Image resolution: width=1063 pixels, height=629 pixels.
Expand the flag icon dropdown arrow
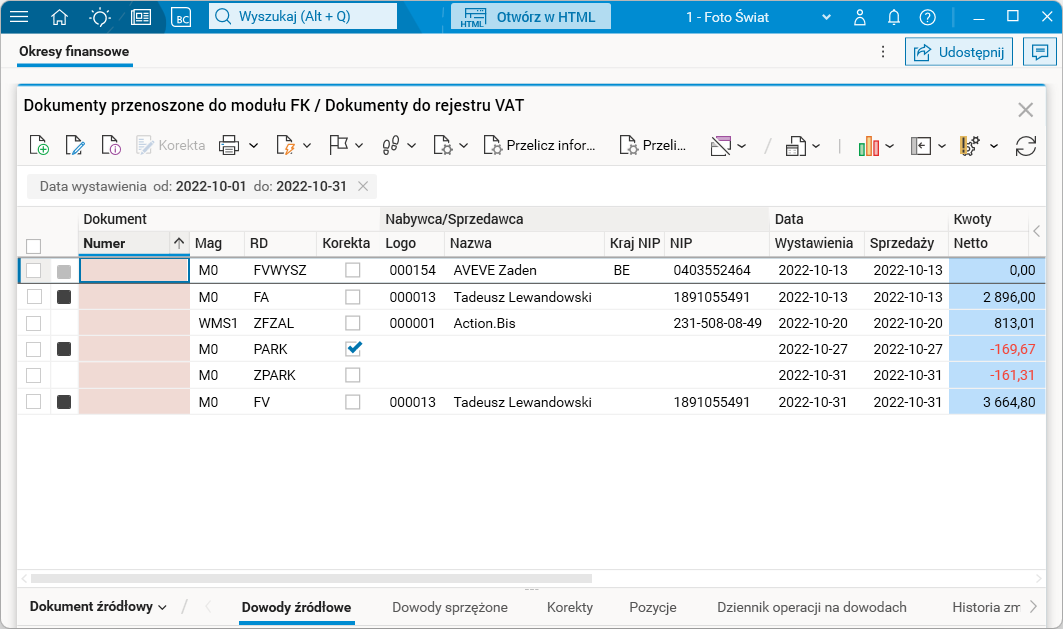pos(358,146)
